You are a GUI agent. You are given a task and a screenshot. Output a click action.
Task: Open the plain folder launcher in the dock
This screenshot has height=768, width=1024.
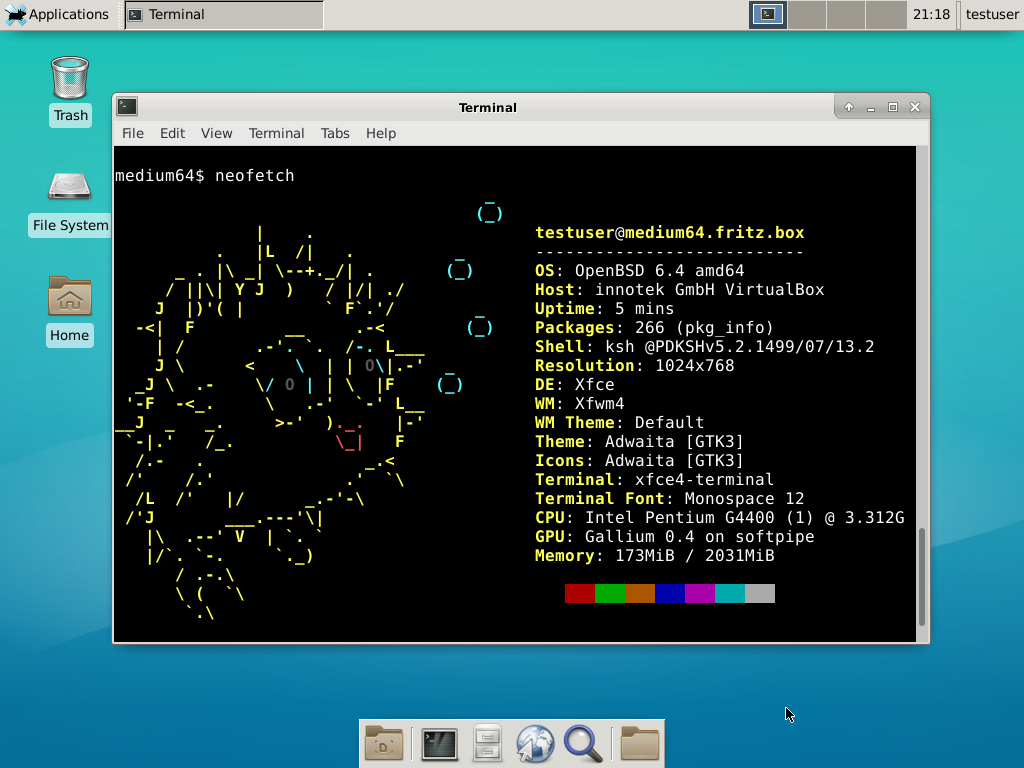click(x=639, y=743)
